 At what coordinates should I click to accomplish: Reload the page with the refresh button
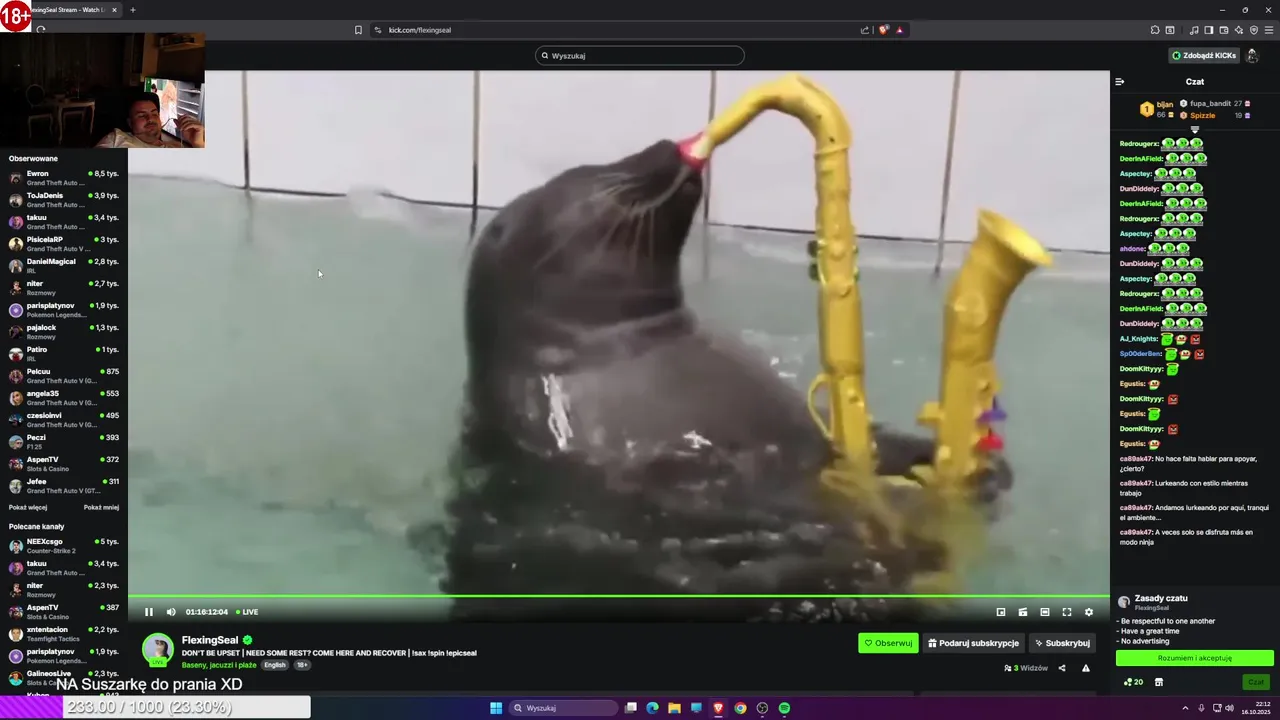(40, 30)
